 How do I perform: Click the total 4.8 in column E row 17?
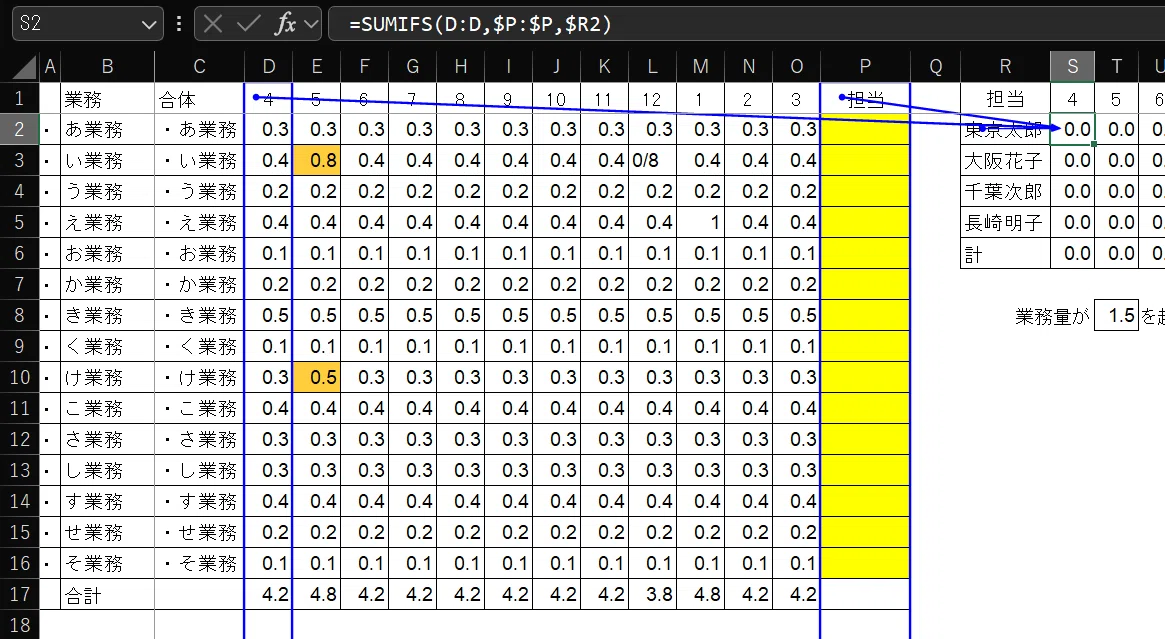(317, 594)
